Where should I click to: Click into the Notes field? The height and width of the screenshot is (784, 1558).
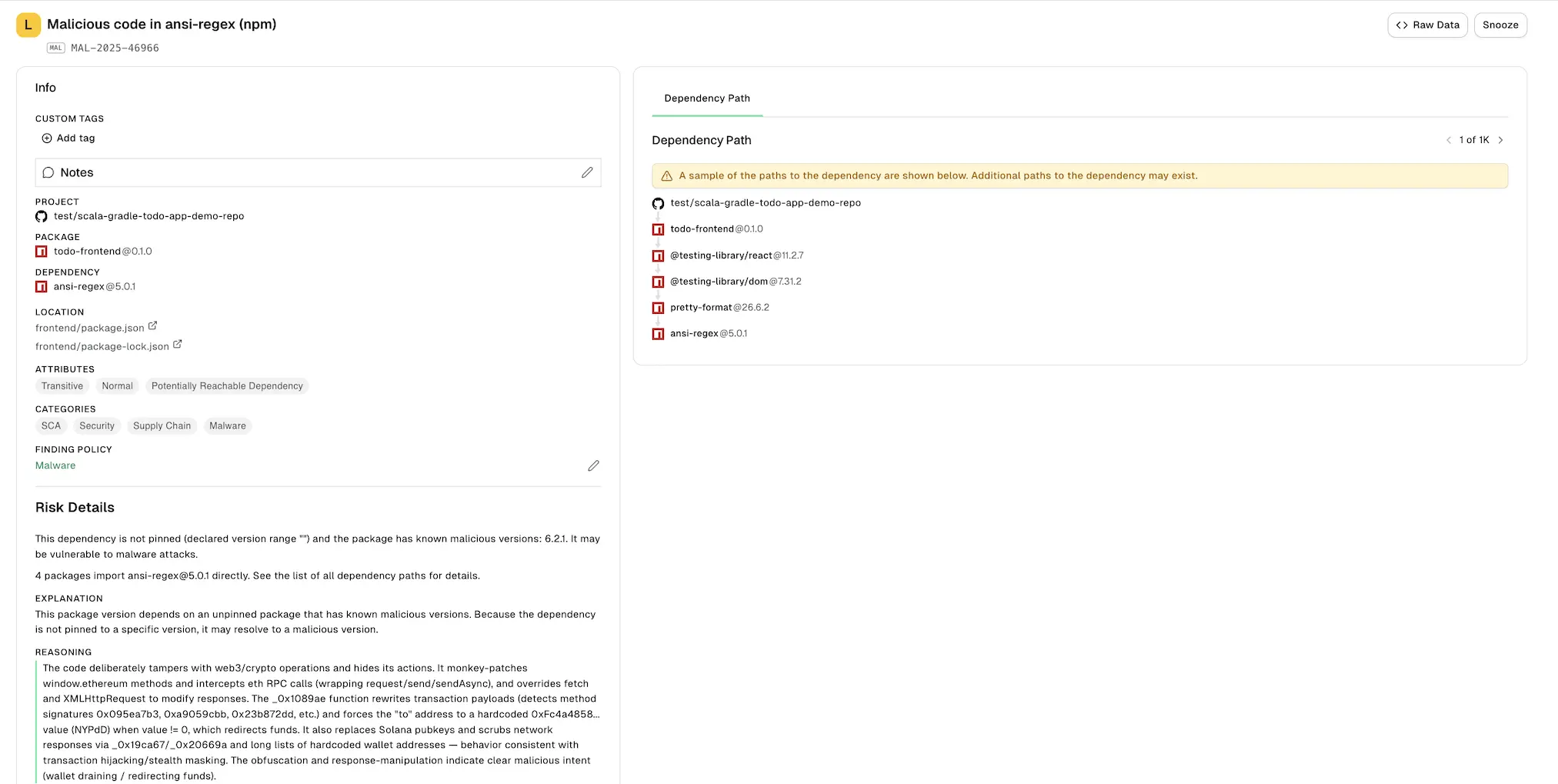tap(318, 172)
